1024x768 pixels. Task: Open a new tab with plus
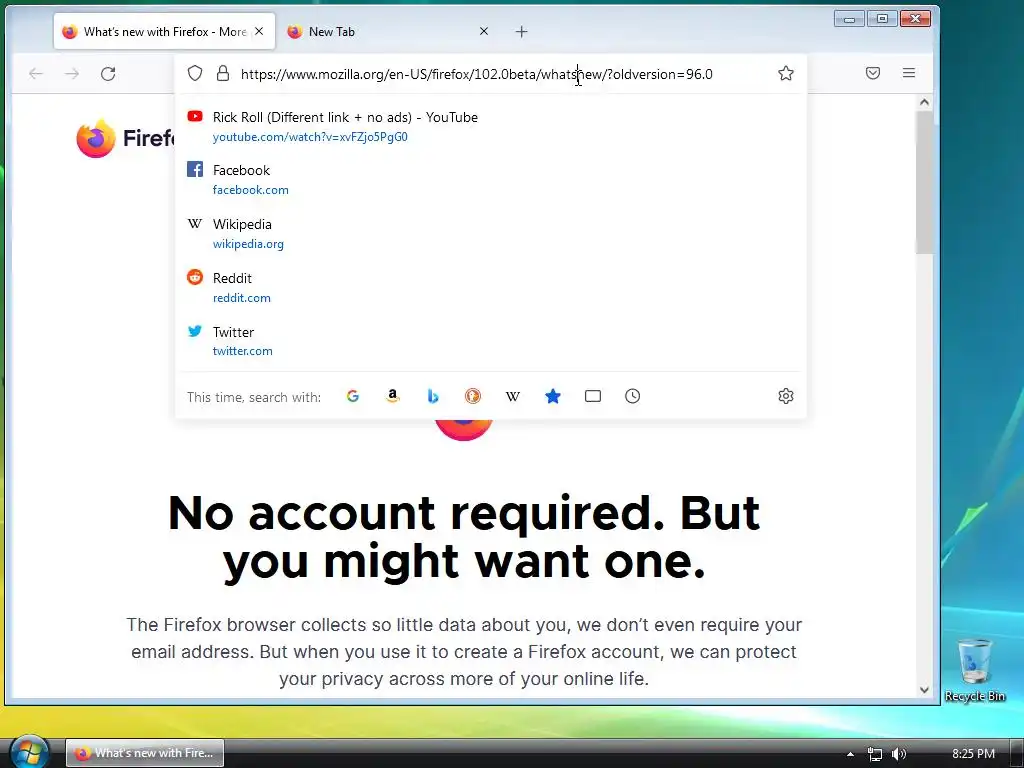tap(521, 31)
